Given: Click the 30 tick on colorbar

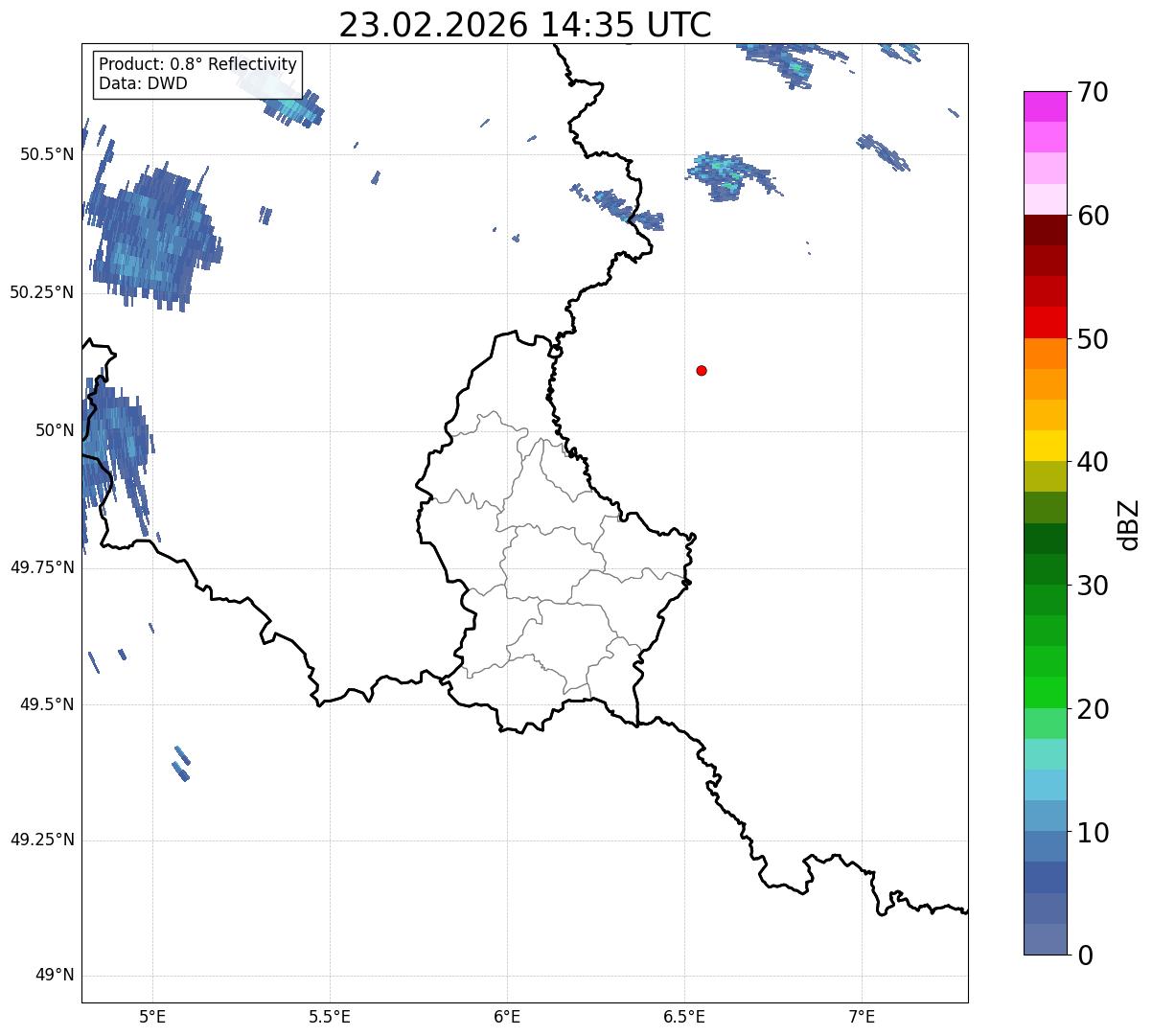Looking at the screenshot, I should (x=1092, y=586).
